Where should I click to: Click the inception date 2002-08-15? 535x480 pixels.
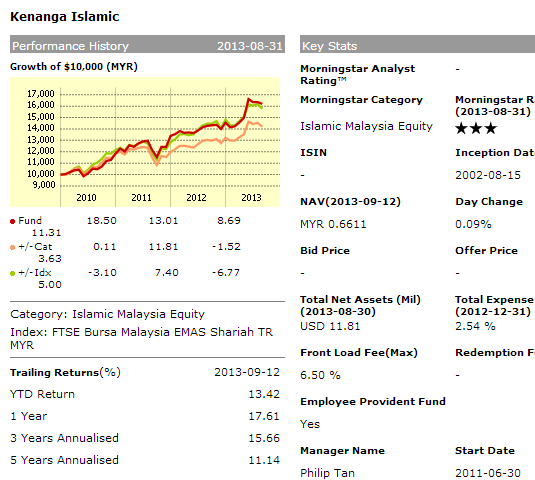point(488,175)
